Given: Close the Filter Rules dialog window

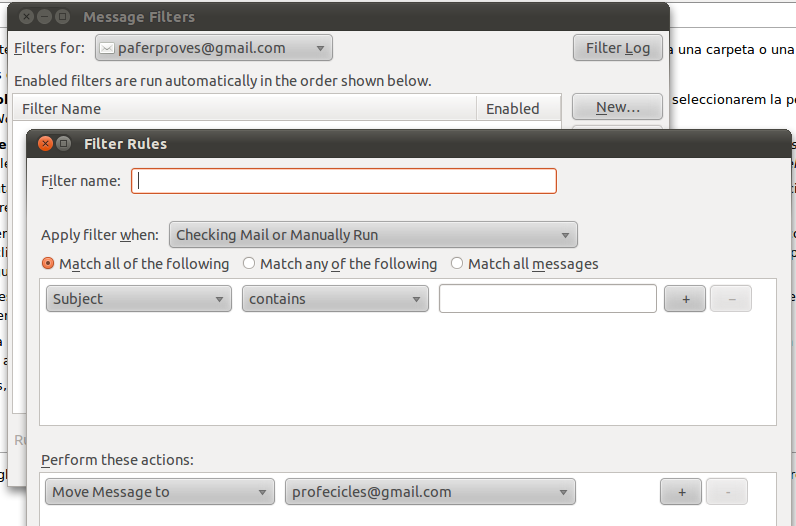Looking at the screenshot, I should pos(45,143).
